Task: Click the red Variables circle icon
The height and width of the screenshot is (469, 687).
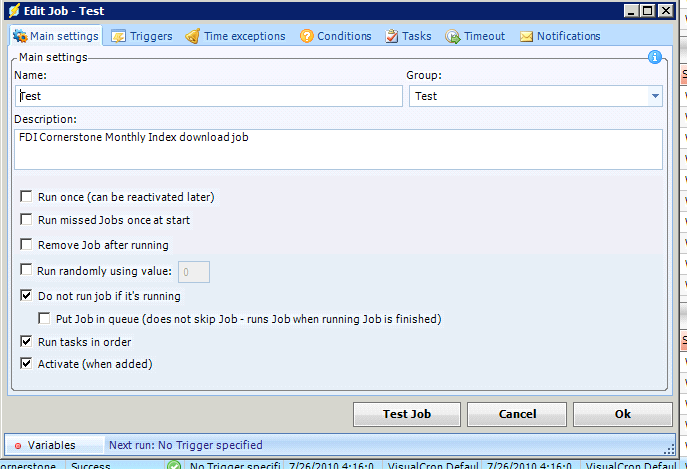Action: click(18, 446)
